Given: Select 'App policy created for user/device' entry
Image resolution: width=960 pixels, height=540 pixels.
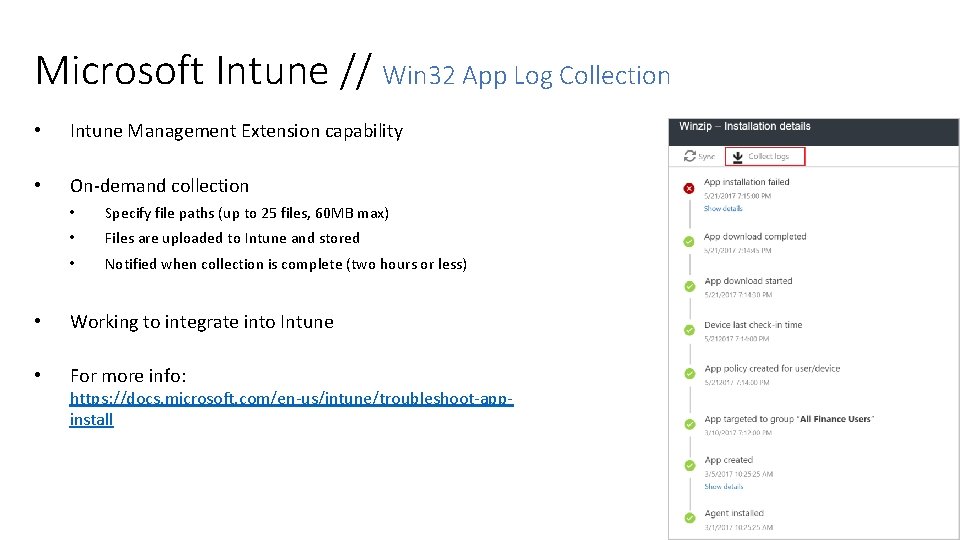Looking at the screenshot, I should (772, 369).
